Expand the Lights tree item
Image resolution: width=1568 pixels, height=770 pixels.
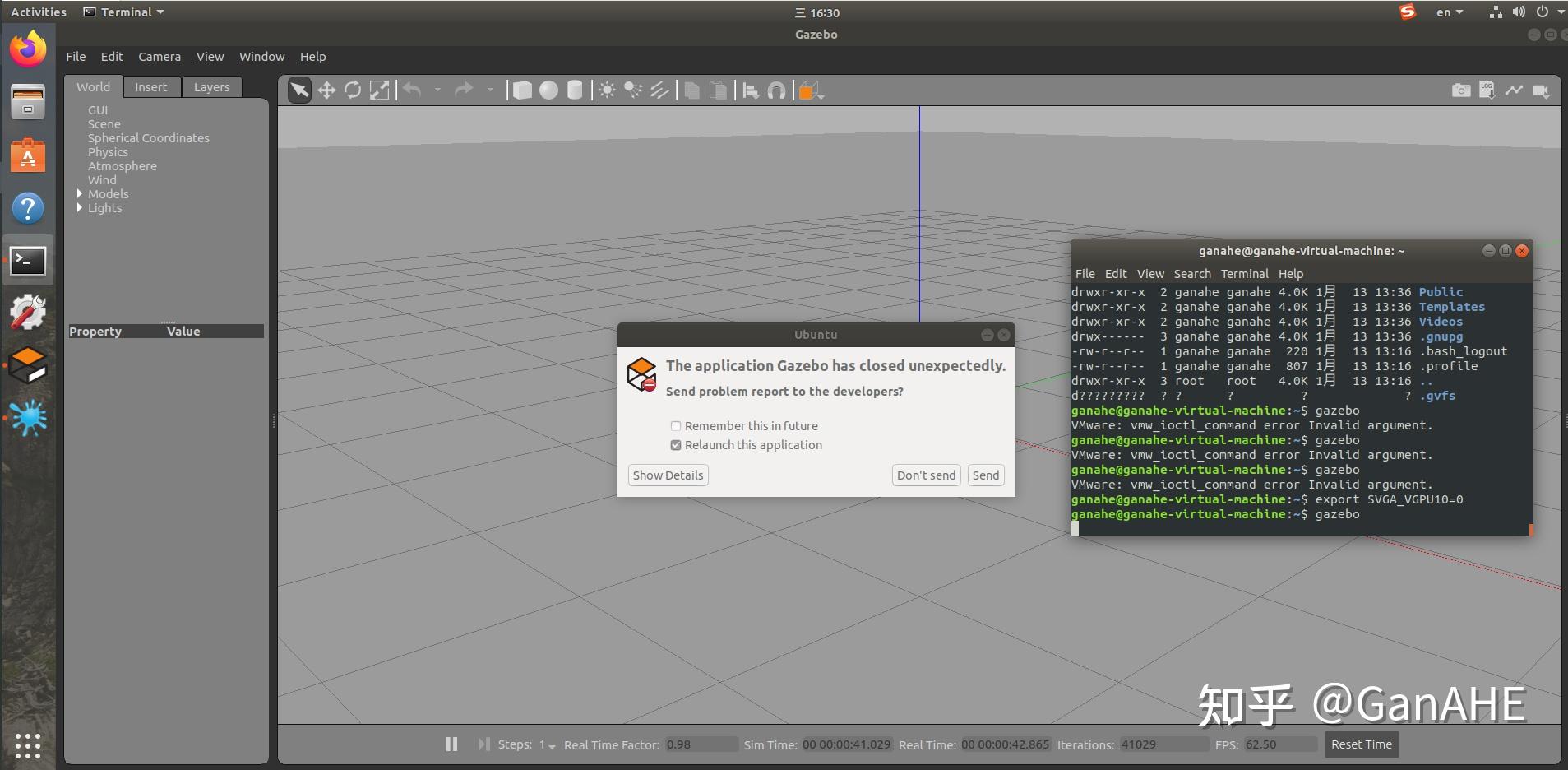pos(80,208)
